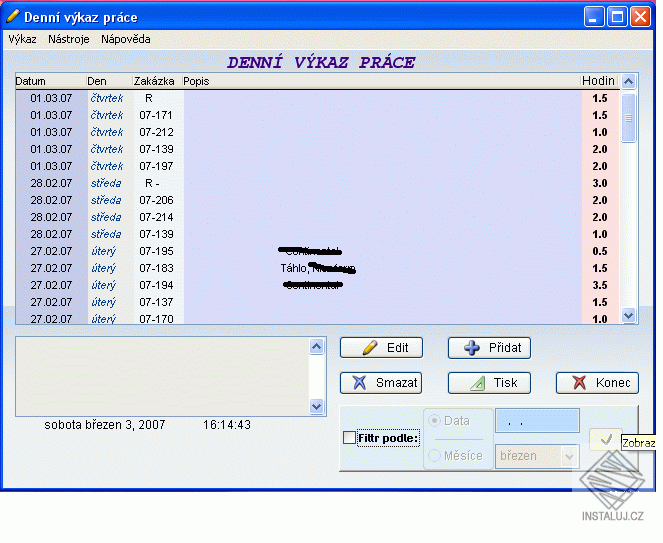
Task: Select the Data radio button
Action: click(x=434, y=421)
